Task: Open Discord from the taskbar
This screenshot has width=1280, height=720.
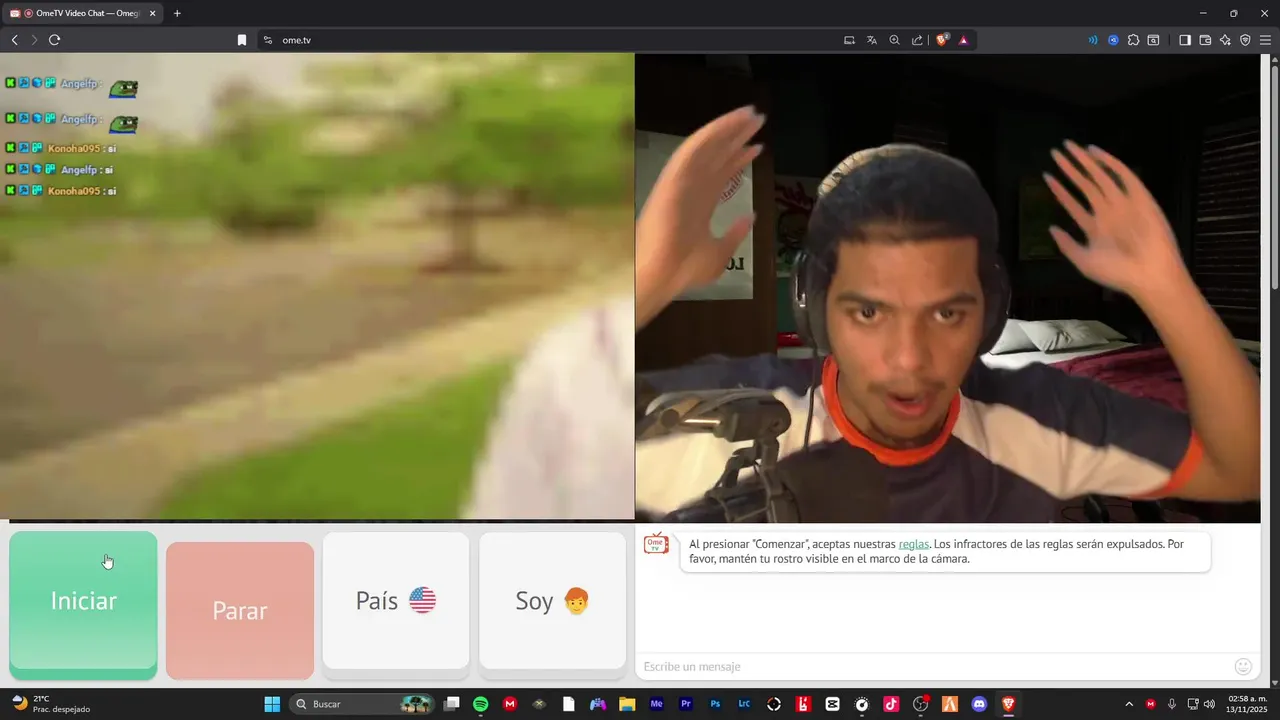Action: coord(979,704)
